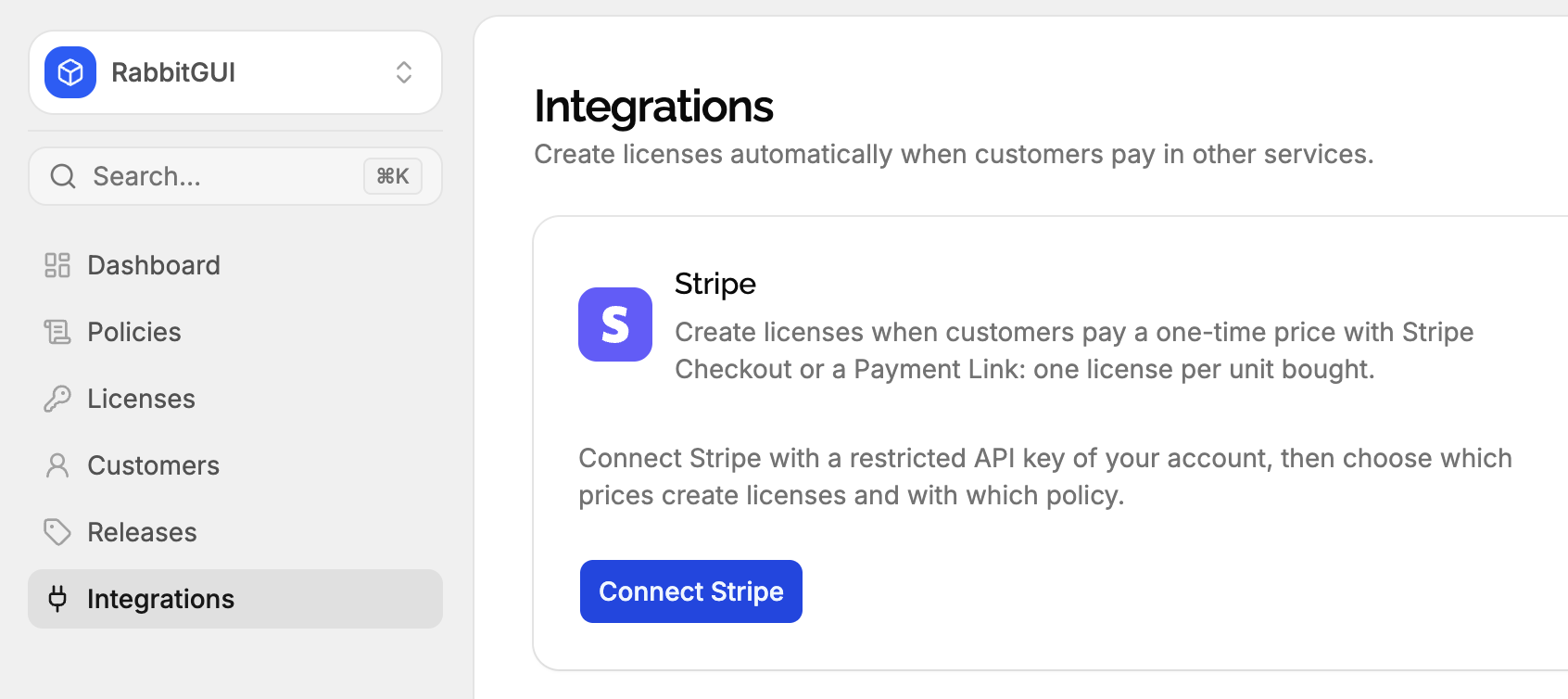Click the Connect Stripe button

click(691, 591)
